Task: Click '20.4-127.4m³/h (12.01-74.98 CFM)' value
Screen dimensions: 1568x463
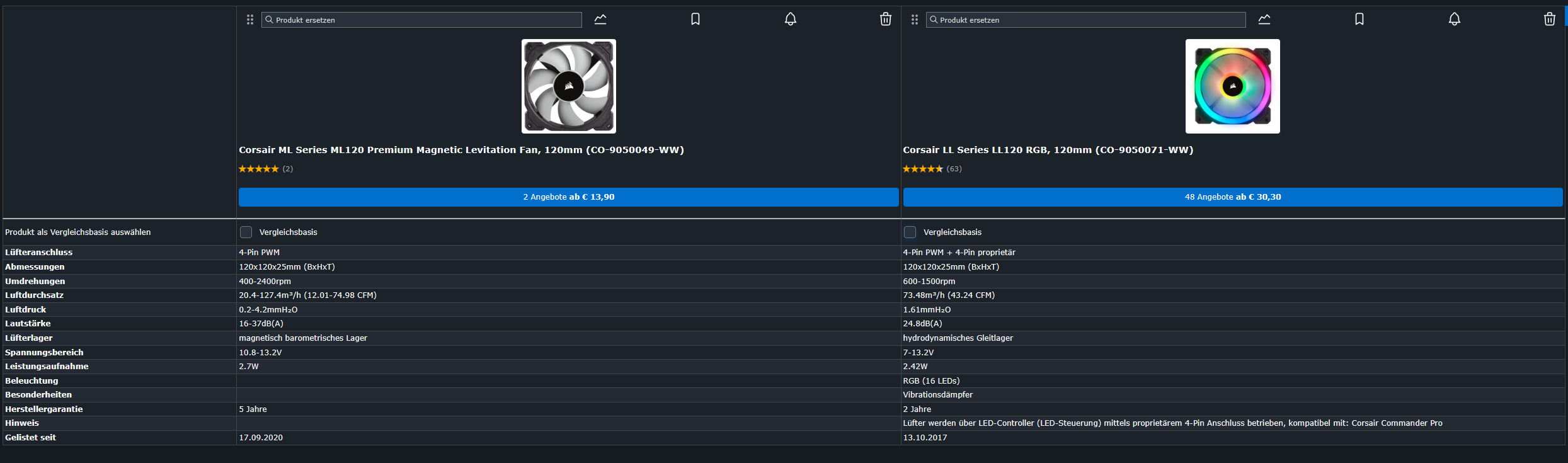Action: pos(308,295)
